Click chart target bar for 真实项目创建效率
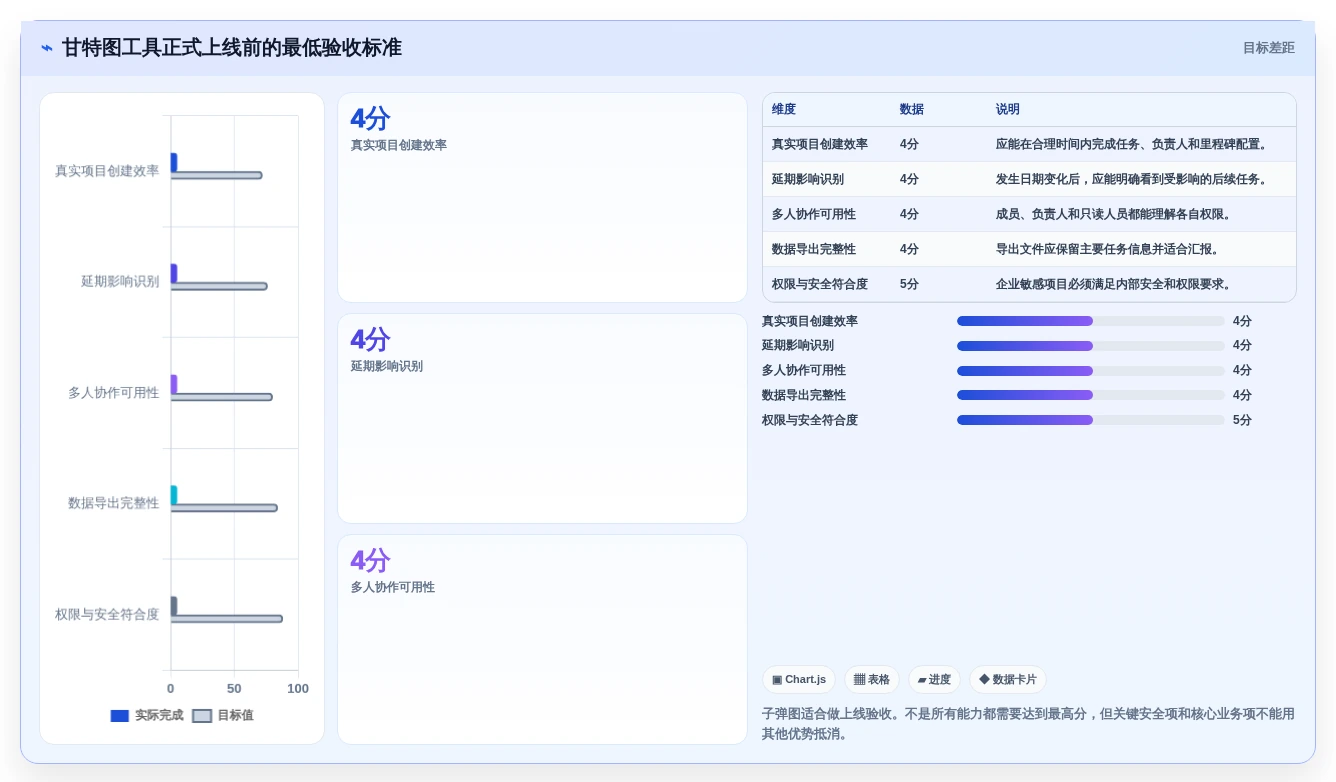Image resolution: width=1336 pixels, height=782 pixels. (x=216, y=176)
